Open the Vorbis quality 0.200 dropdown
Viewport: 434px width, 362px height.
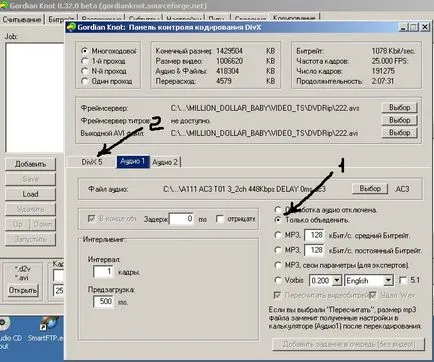(x=337, y=280)
